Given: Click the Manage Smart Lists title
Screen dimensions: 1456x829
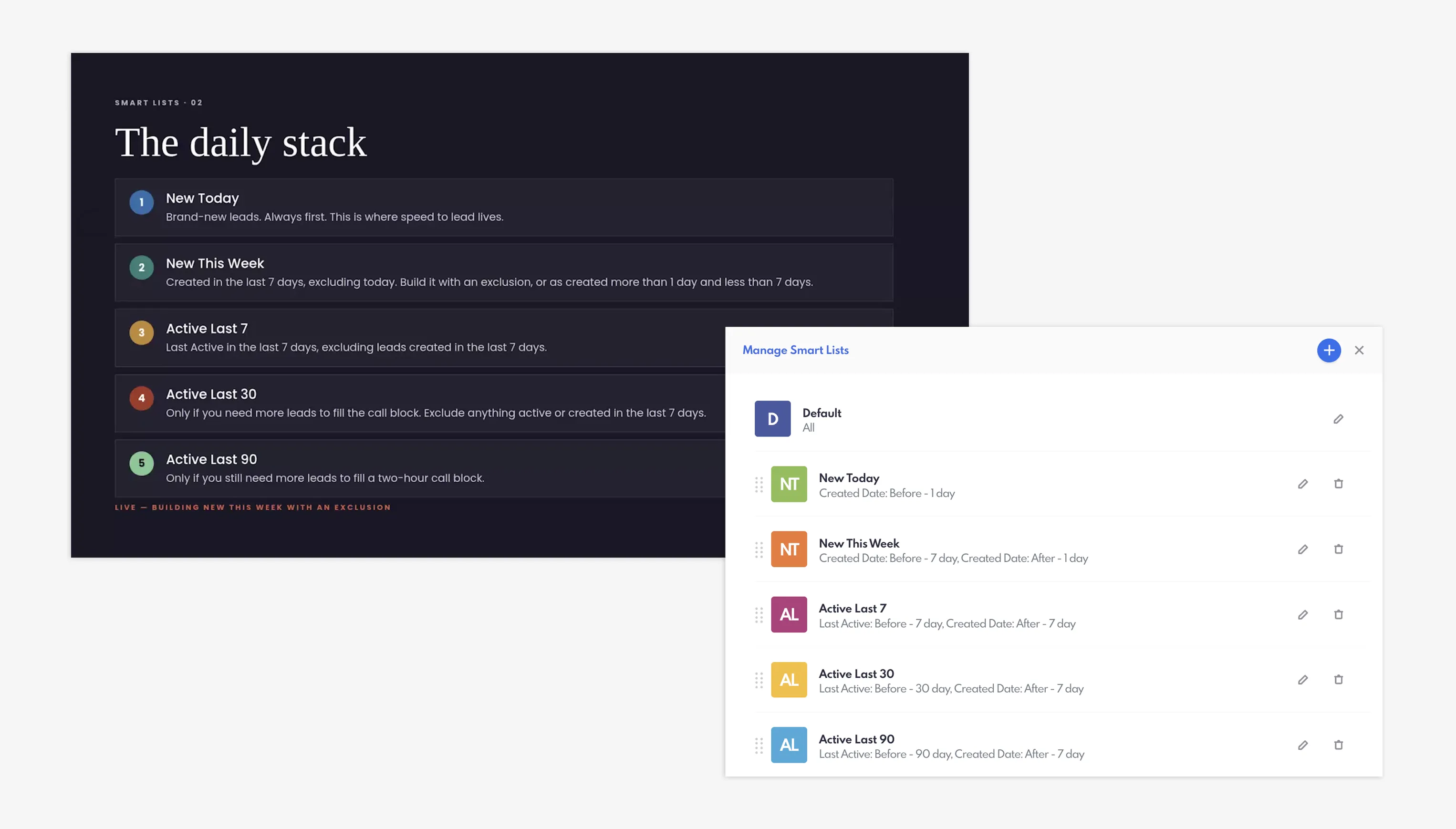Looking at the screenshot, I should (795, 350).
